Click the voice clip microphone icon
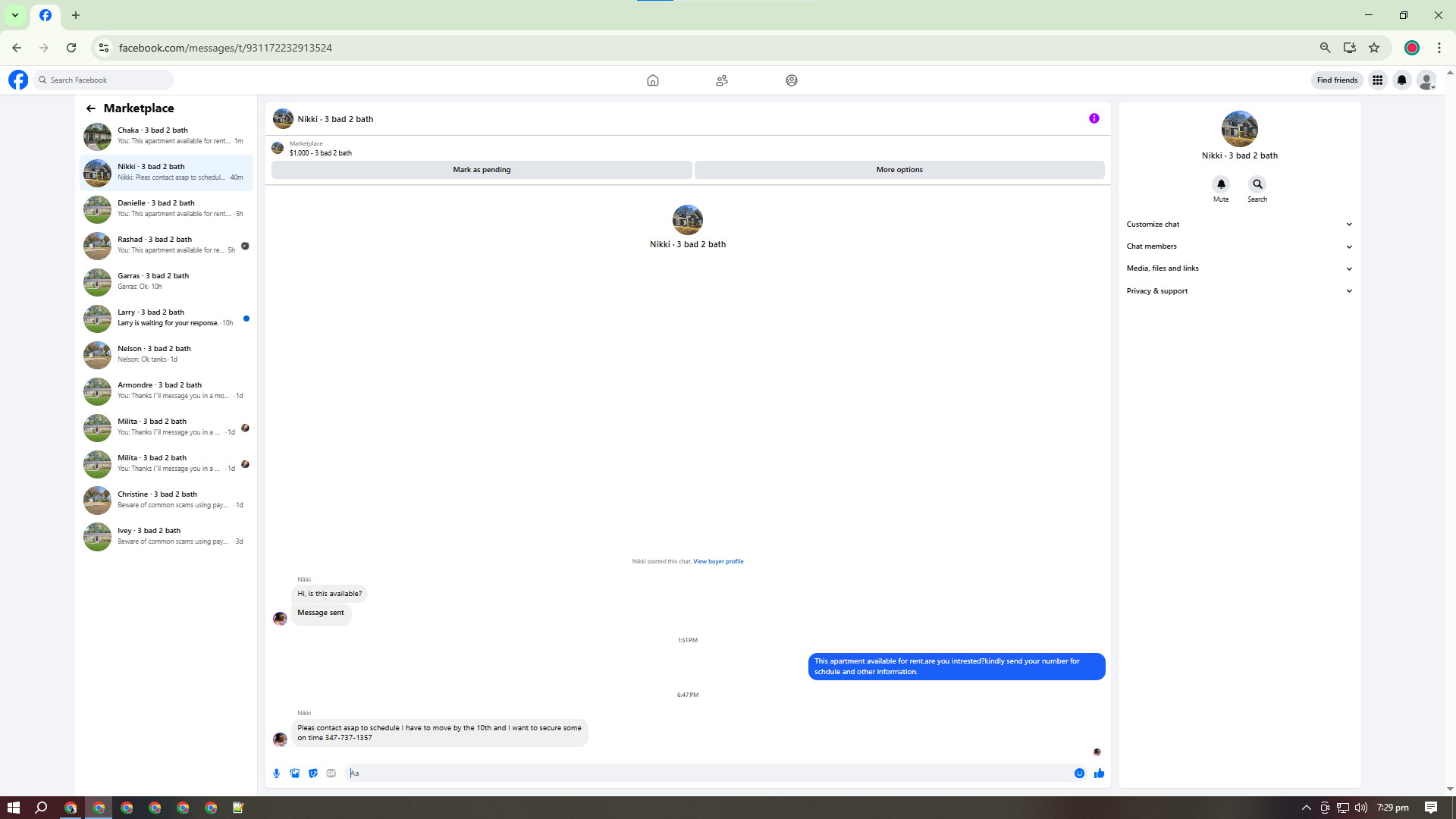Viewport: 1456px width, 819px height. (x=276, y=773)
